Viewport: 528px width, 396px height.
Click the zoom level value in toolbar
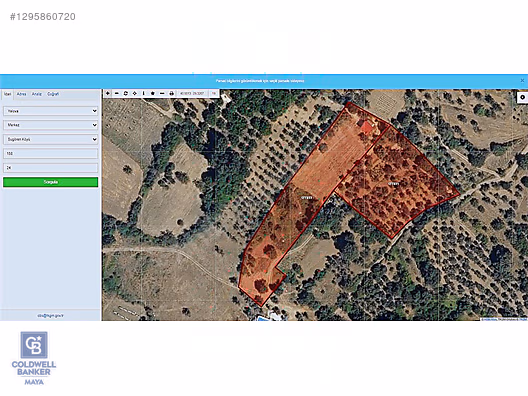coord(213,93)
